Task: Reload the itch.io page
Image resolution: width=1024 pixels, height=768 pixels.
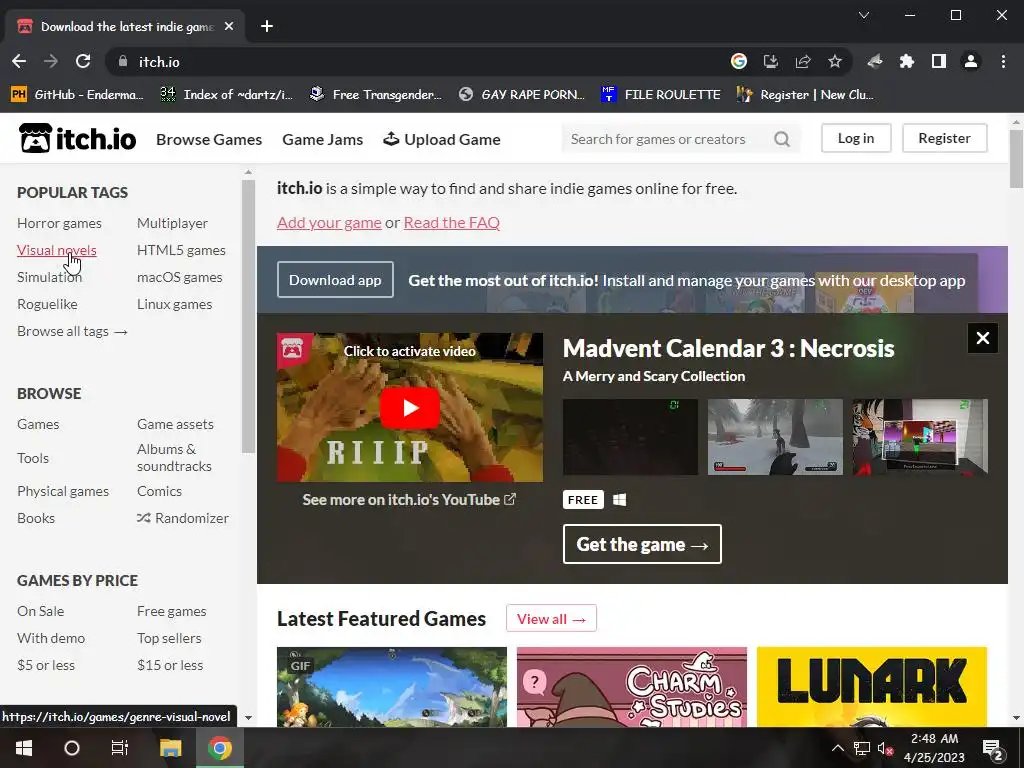Action: (83, 61)
